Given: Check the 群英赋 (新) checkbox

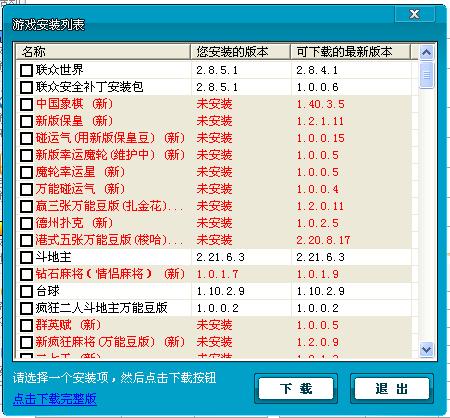Looking at the screenshot, I should tap(26, 325).
